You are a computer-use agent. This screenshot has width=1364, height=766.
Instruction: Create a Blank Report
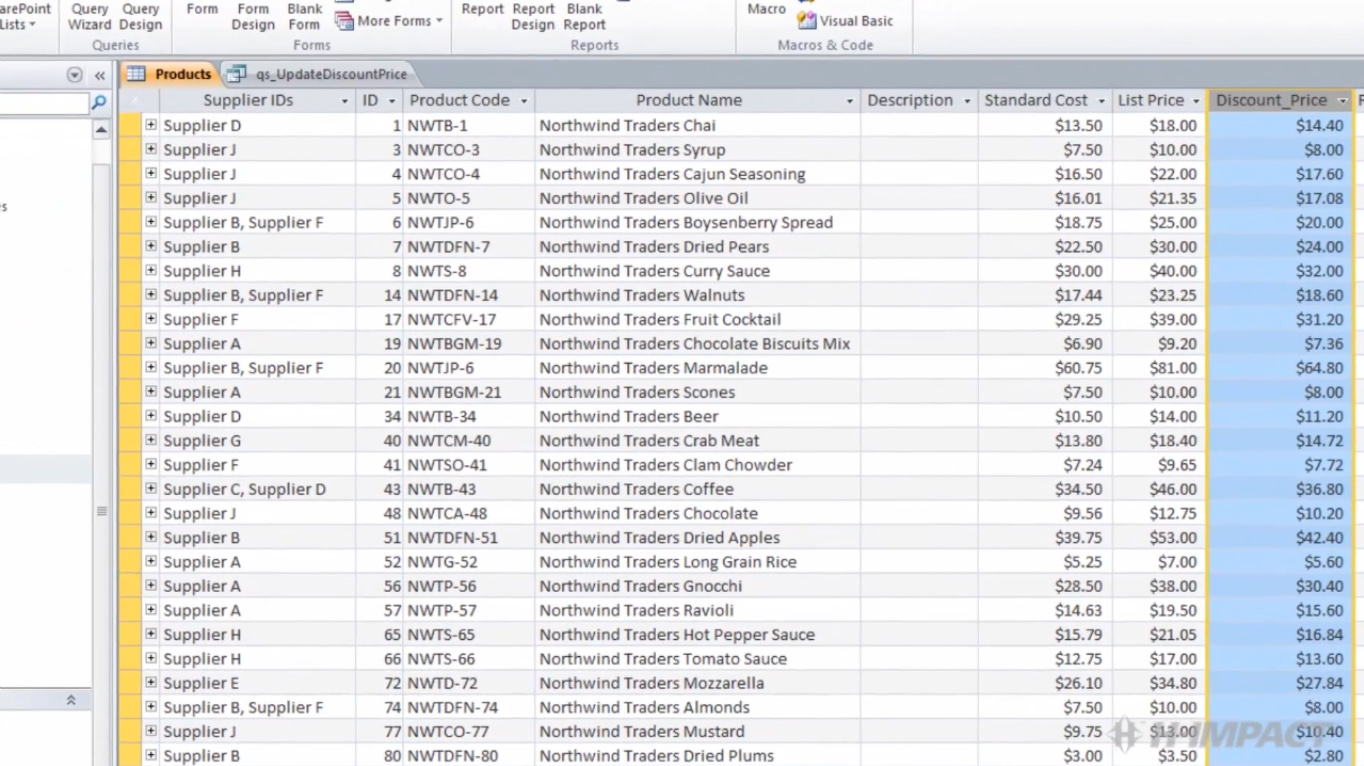[584, 16]
